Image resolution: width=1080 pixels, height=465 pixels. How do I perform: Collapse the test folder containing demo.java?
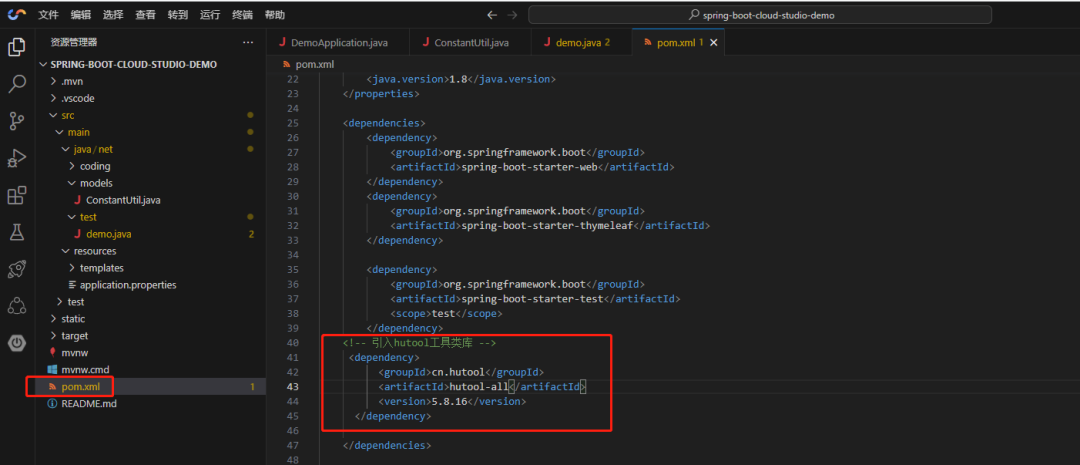coord(150,217)
